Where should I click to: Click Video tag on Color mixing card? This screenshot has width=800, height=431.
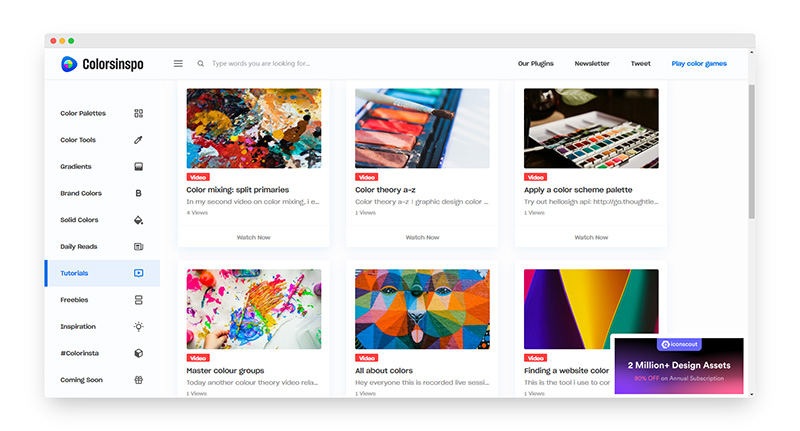coord(198,178)
